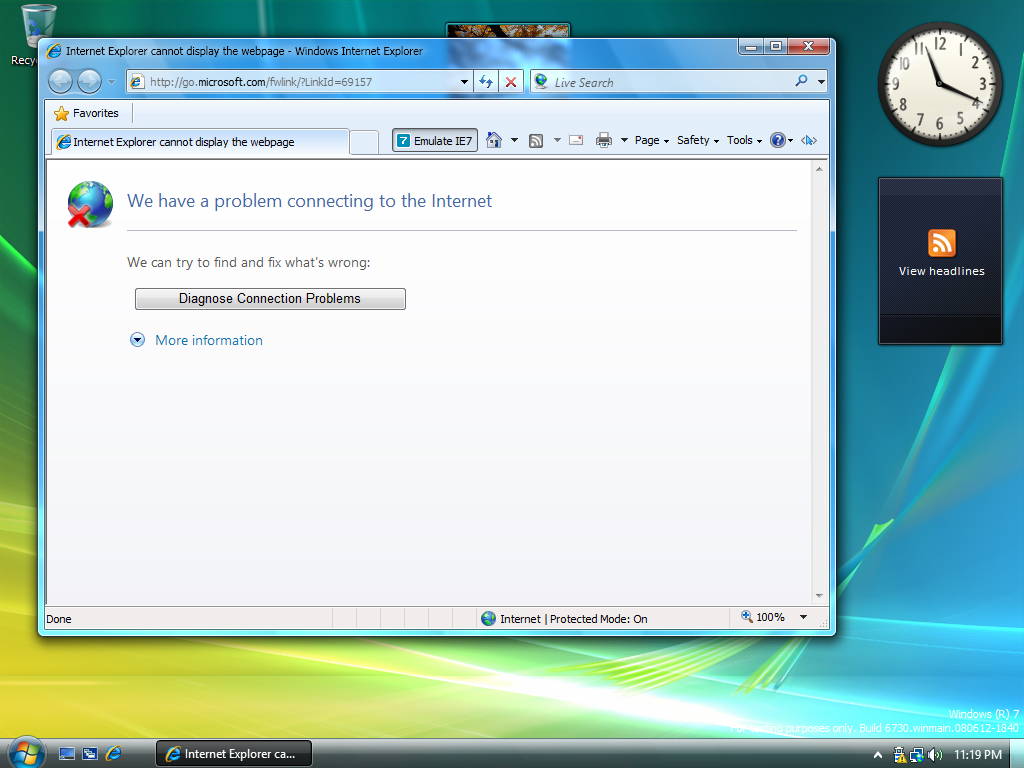Click the View headlines feed gadget

(940, 261)
